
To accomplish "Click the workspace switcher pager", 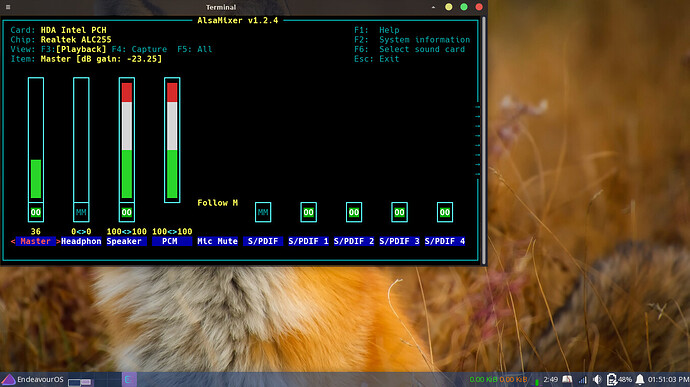I will 80,381.
